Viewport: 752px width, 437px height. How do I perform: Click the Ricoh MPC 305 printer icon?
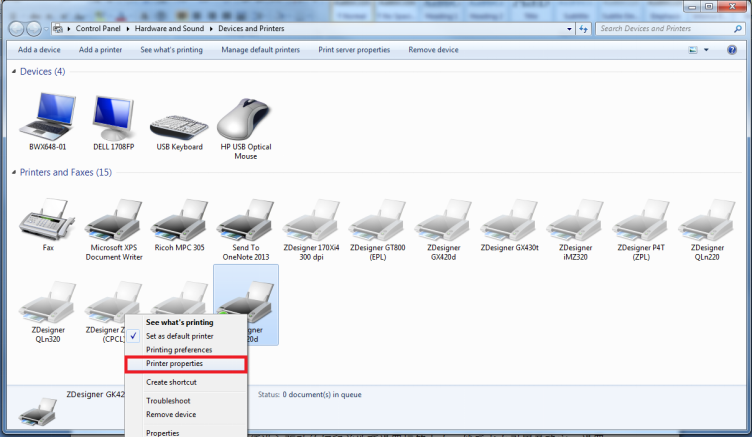click(179, 219)
